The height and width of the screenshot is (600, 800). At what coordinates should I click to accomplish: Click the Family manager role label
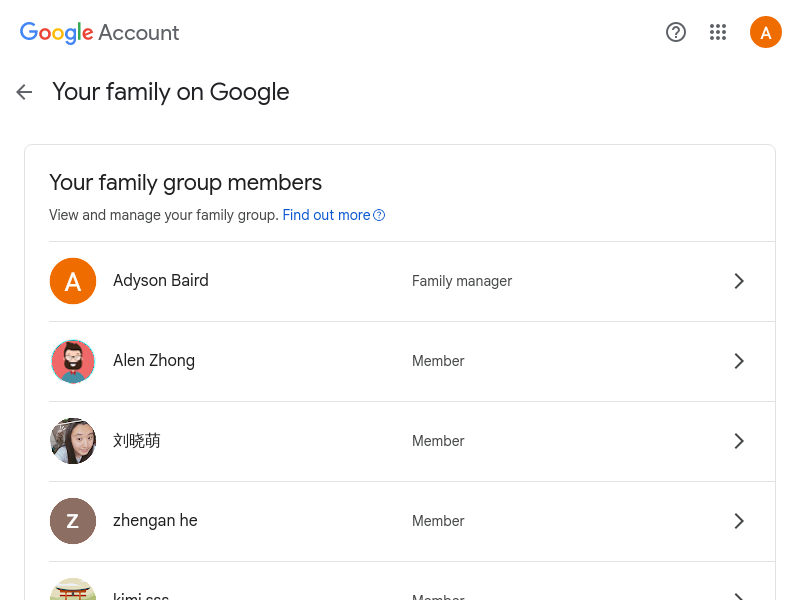[462, 281]
